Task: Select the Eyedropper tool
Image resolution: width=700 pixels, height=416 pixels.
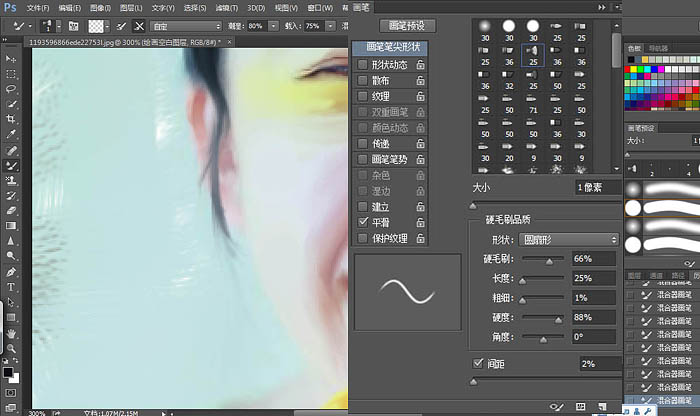Action: 11,134
